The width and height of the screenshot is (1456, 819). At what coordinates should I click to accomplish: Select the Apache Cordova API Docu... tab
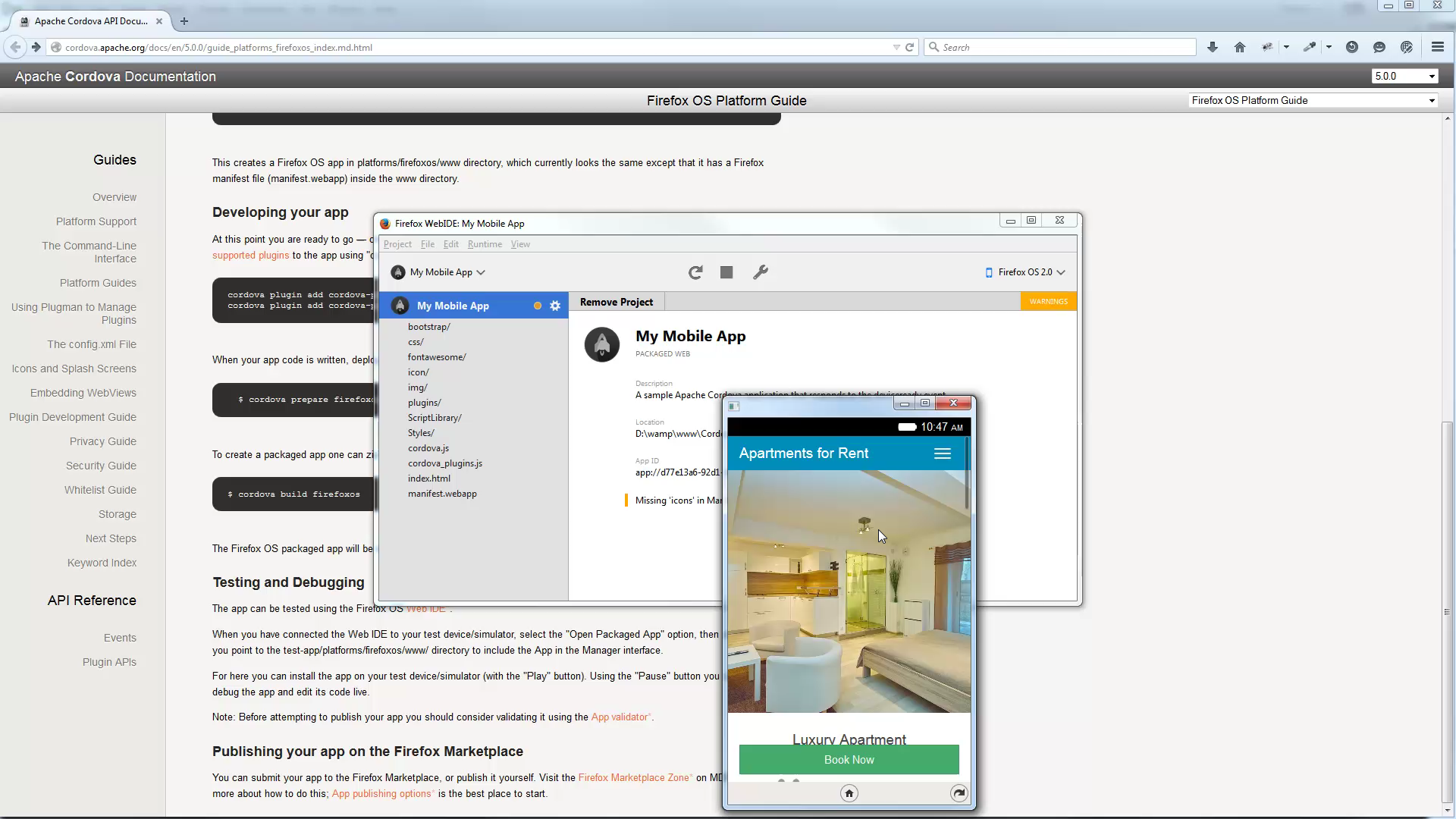91,21
